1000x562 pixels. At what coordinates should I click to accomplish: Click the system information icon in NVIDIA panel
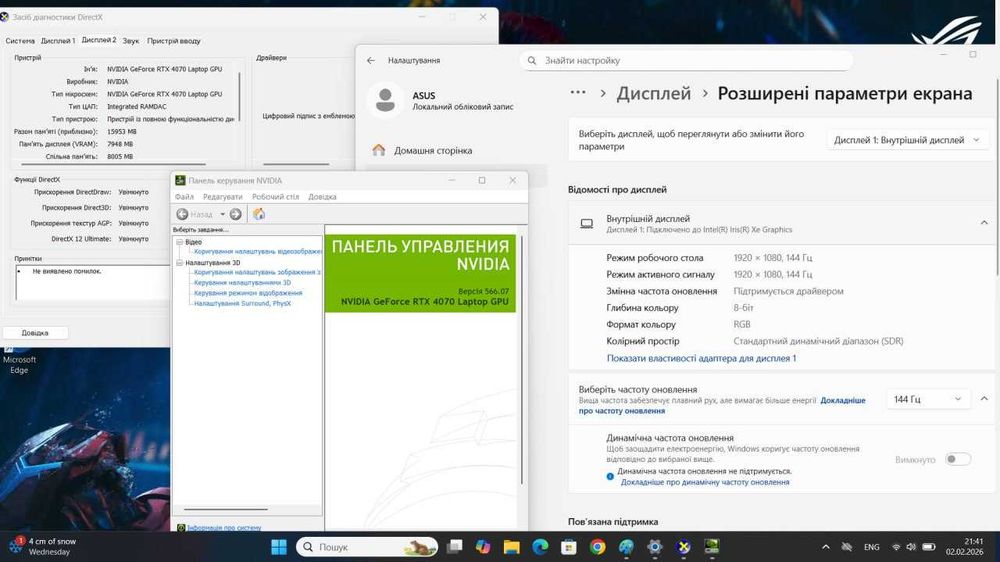[x=180, y=528]
